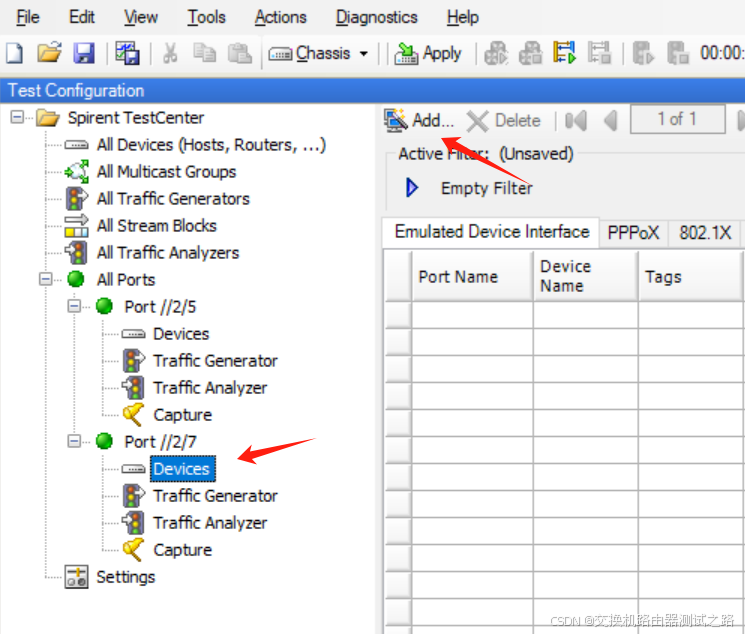Select All Devices (Hosts, Routers, ...)
This screenshot has height=634, width=745.
[211, 144]
